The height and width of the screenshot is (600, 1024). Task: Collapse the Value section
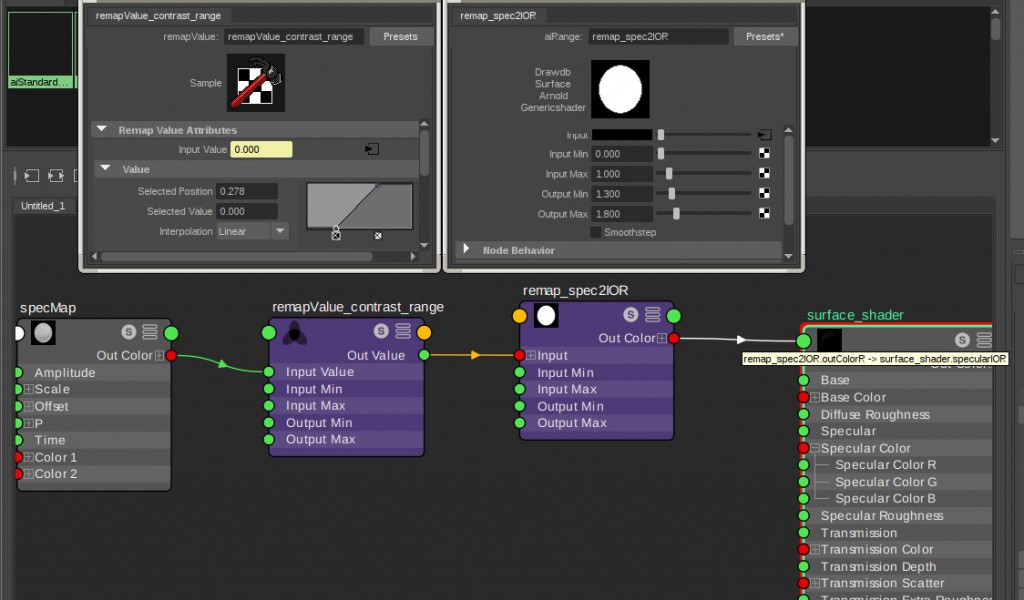(105, 170)
